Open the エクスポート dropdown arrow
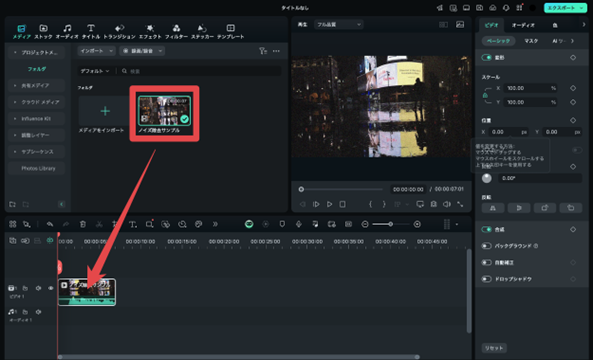 pos(582,8)
